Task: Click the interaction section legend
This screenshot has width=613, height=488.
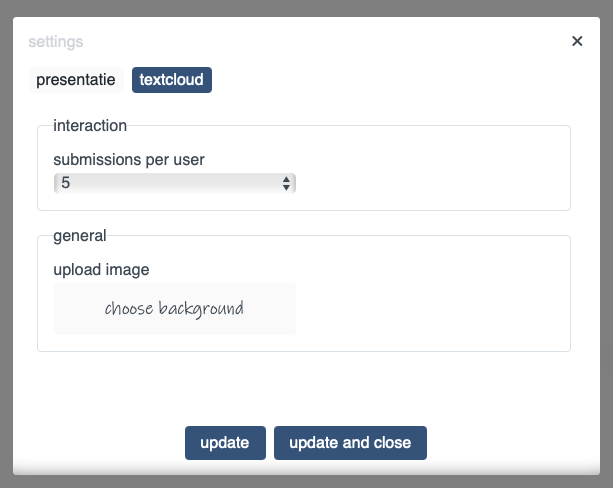Action: [x=90, y=126]
